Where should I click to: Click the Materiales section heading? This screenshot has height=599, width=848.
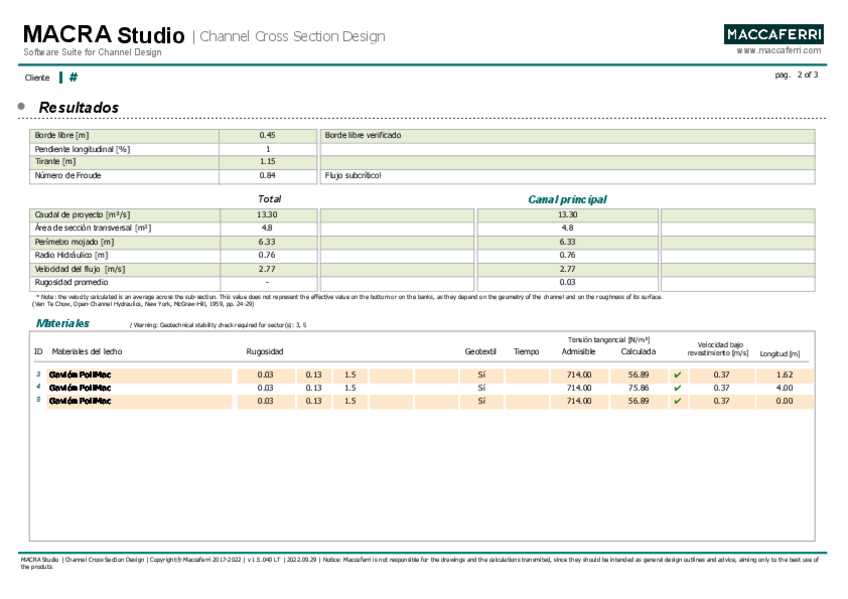(62, 323)
